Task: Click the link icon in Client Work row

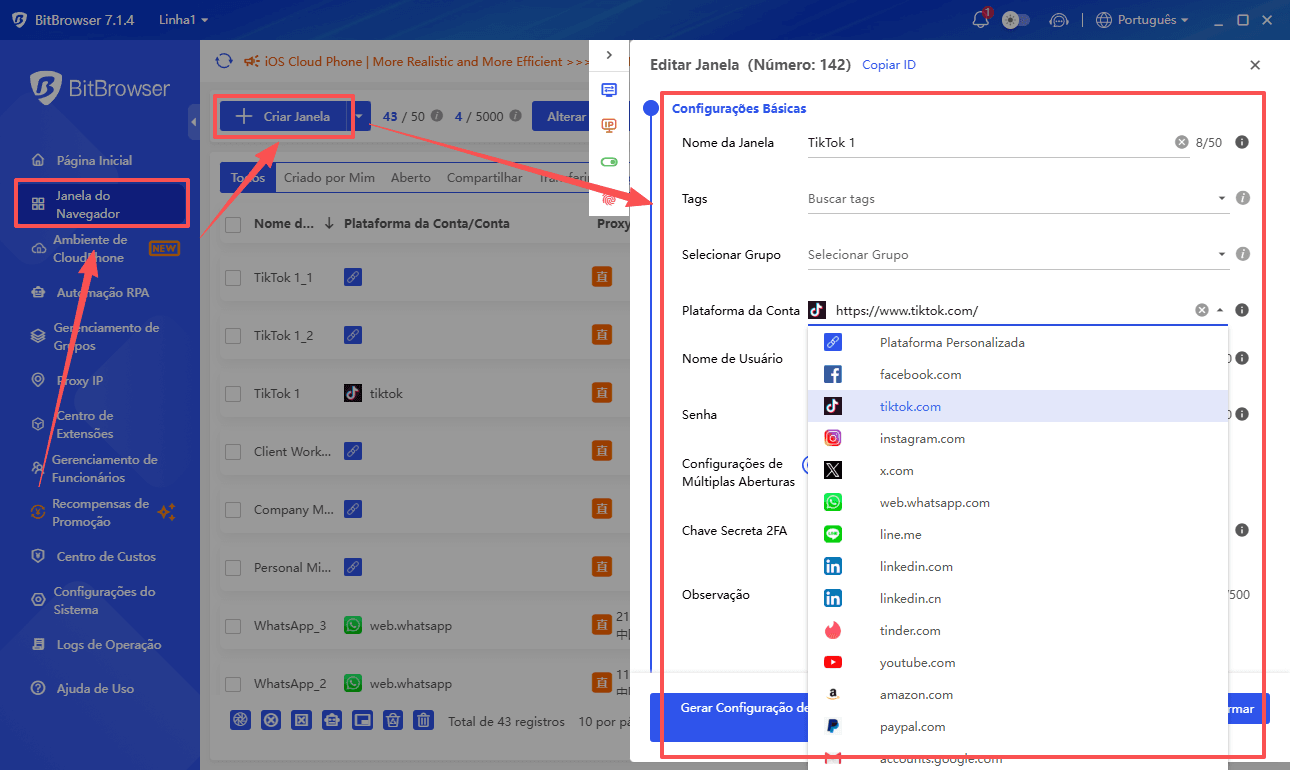Action: point(352,451)
